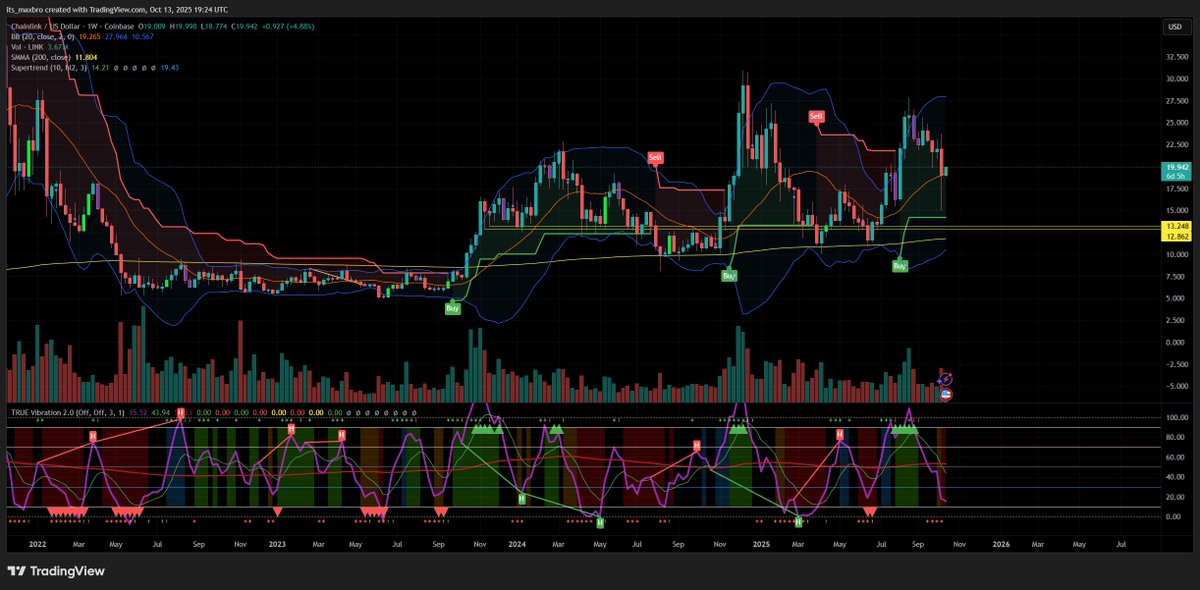Image resolution: width=1200 pixels, height=590 pixels.
Task: Click the current price label 19.942
Action: coord(1175,168)
